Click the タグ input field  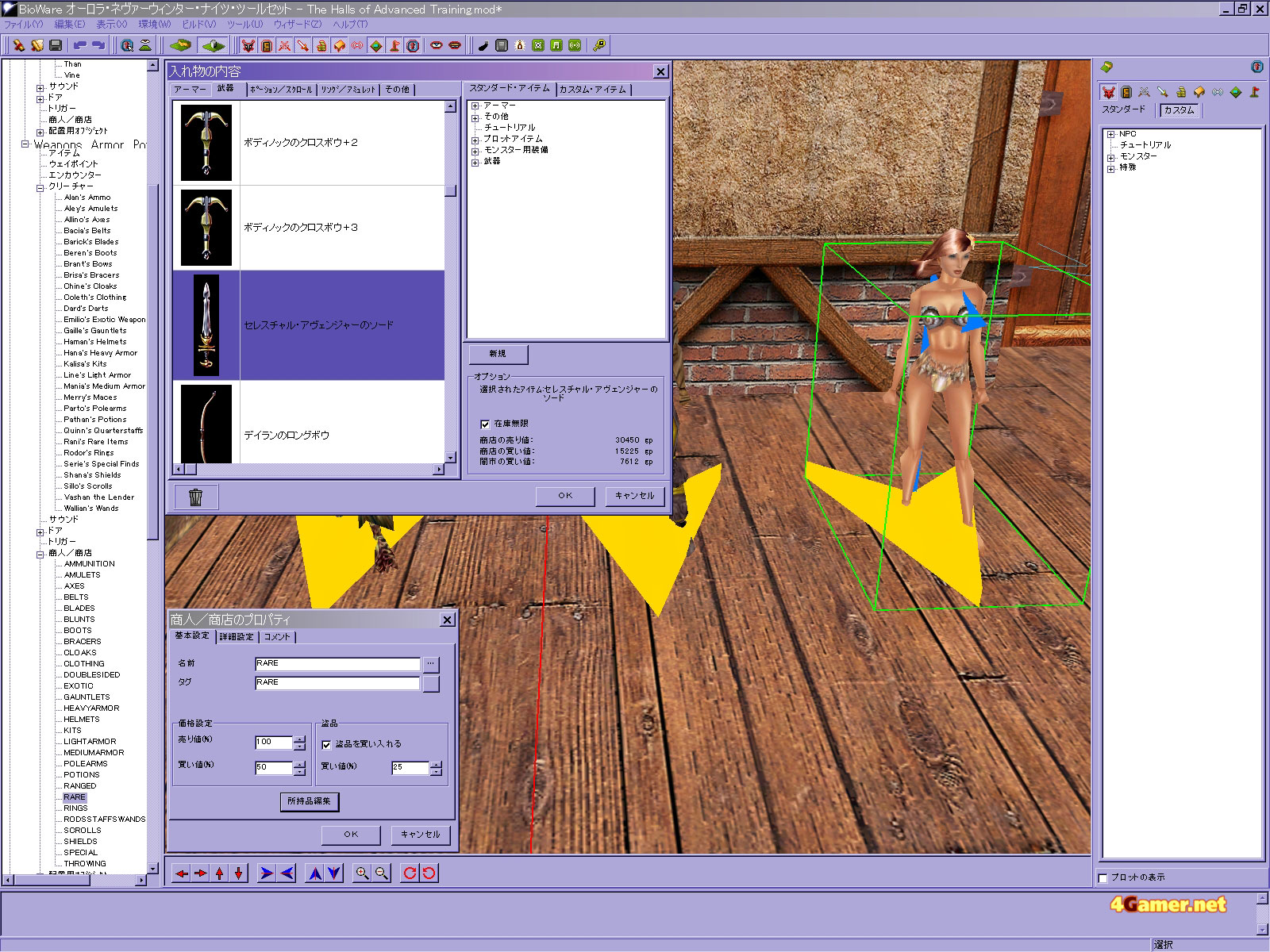pyautogui.click(x=337, y=683)
